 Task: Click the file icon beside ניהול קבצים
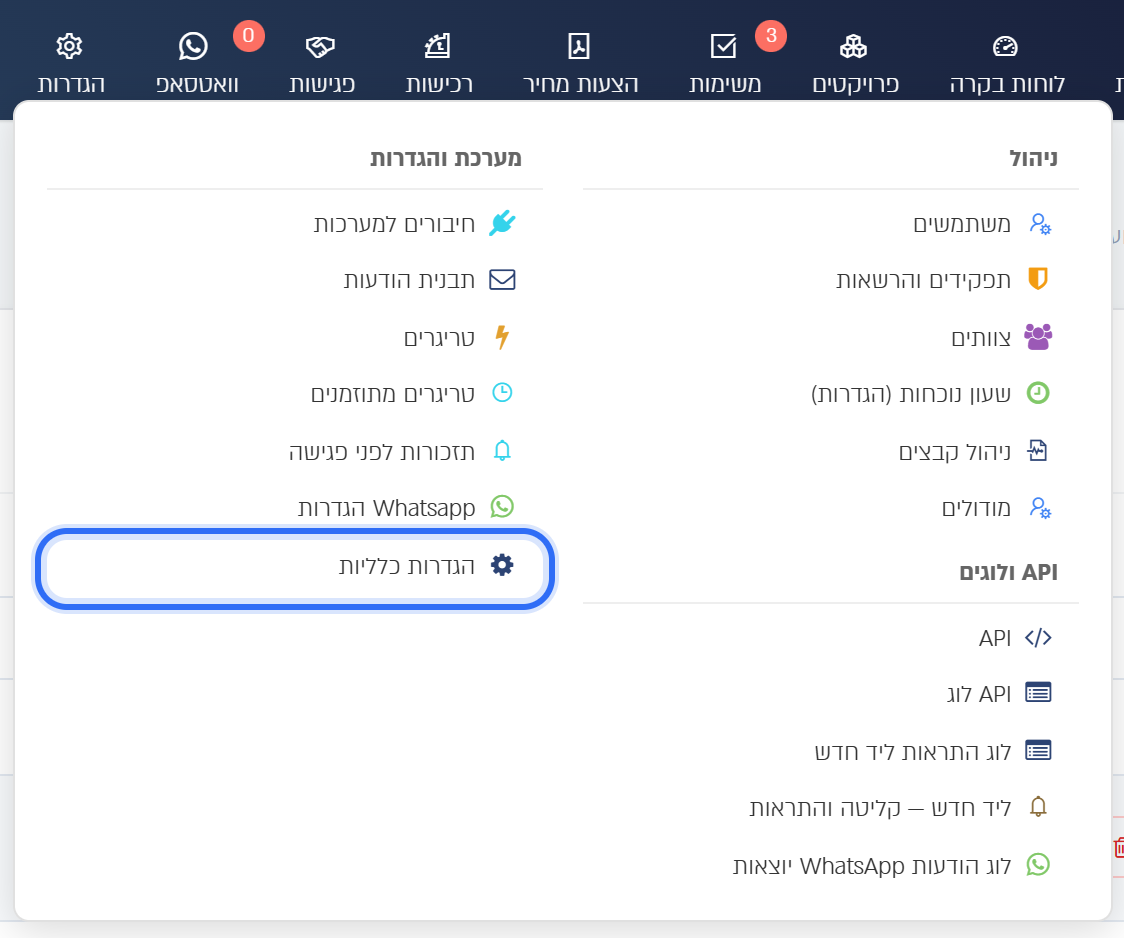(x=1037, y=451)
